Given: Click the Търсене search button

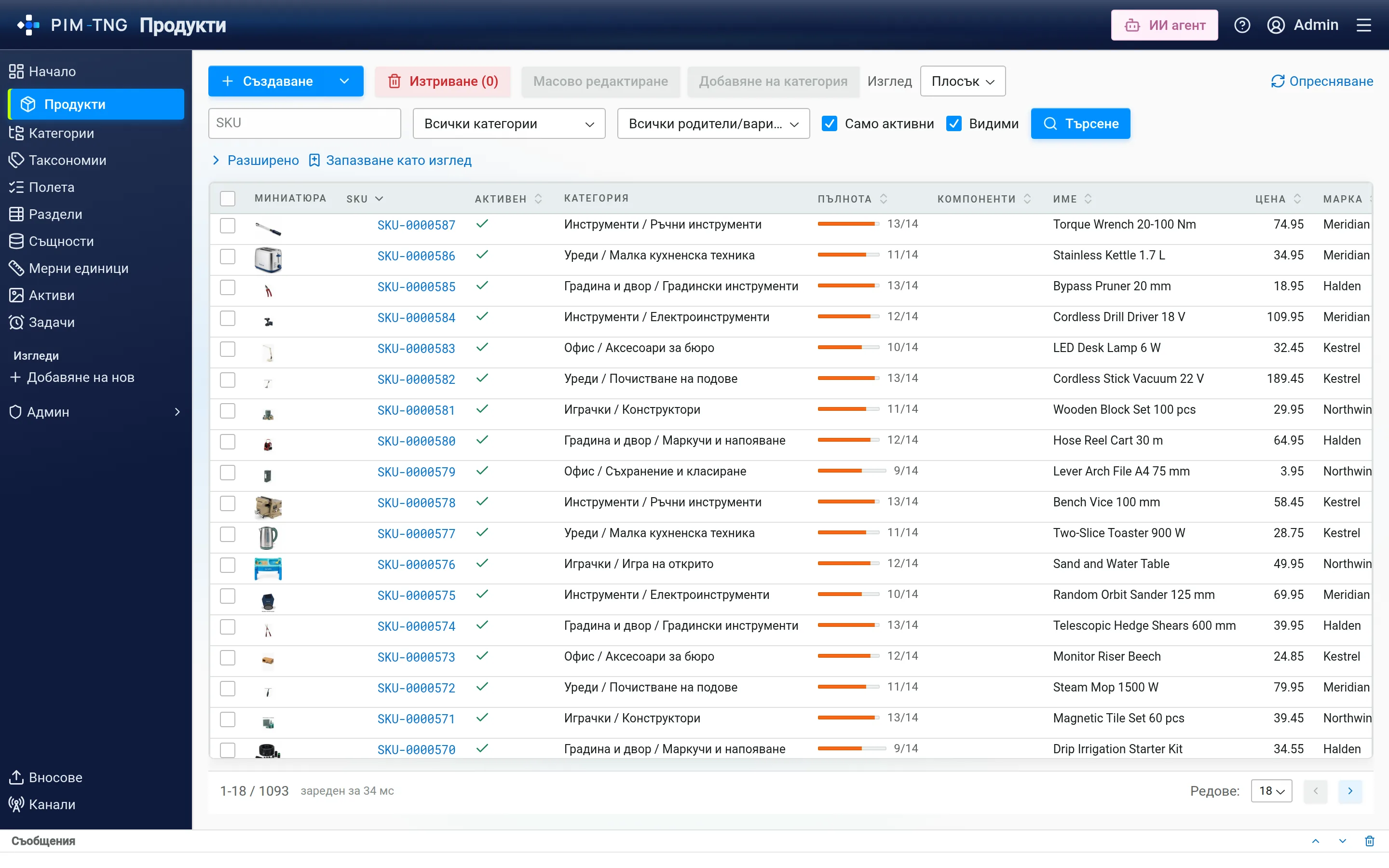Looking at the screenshot, I should pos(1080,123).
